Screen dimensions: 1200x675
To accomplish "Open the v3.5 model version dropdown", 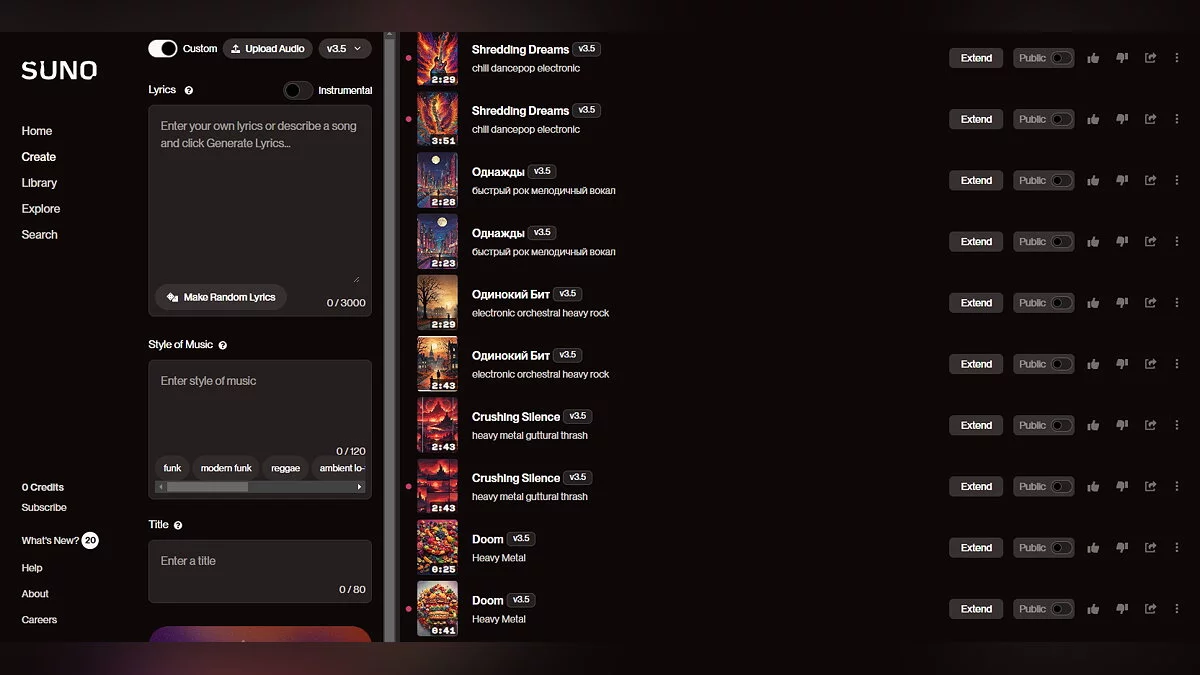I will (x=345, y=48).
